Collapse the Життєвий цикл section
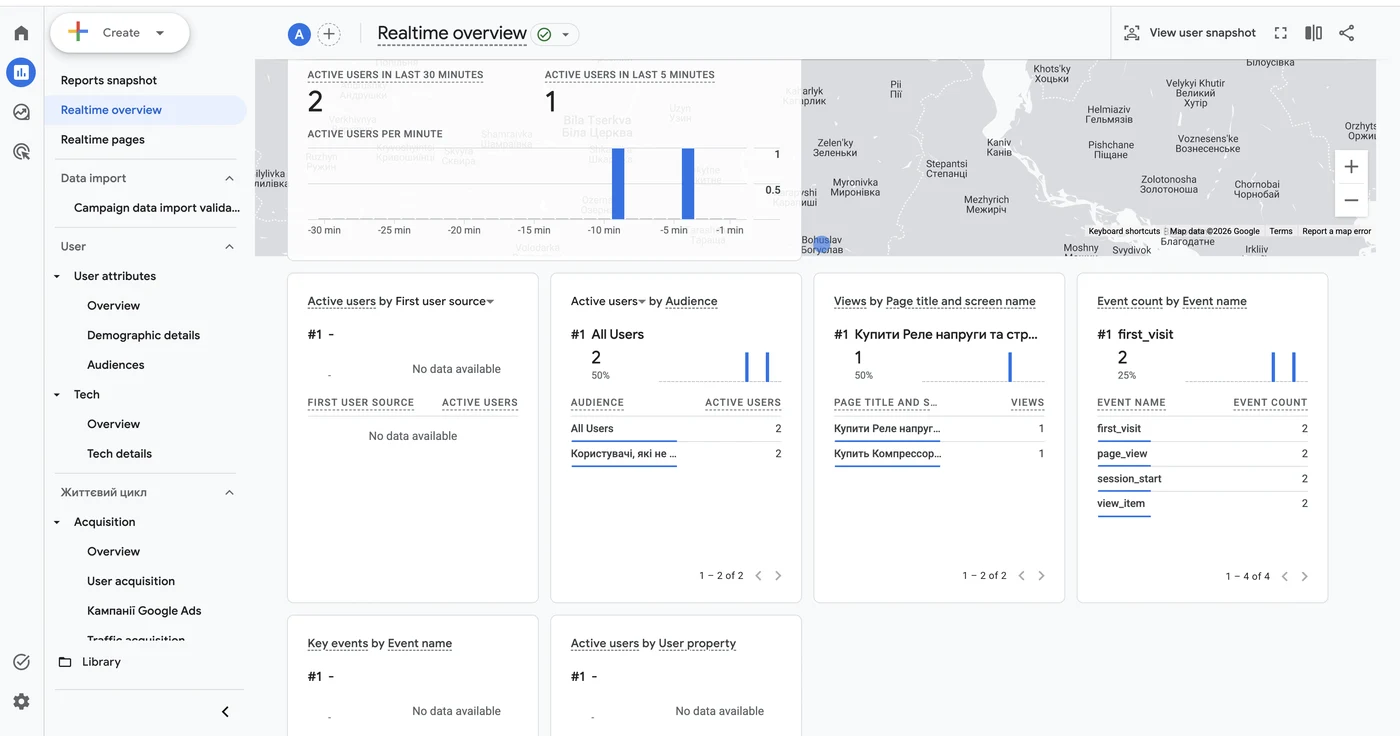 coord(229,492)
